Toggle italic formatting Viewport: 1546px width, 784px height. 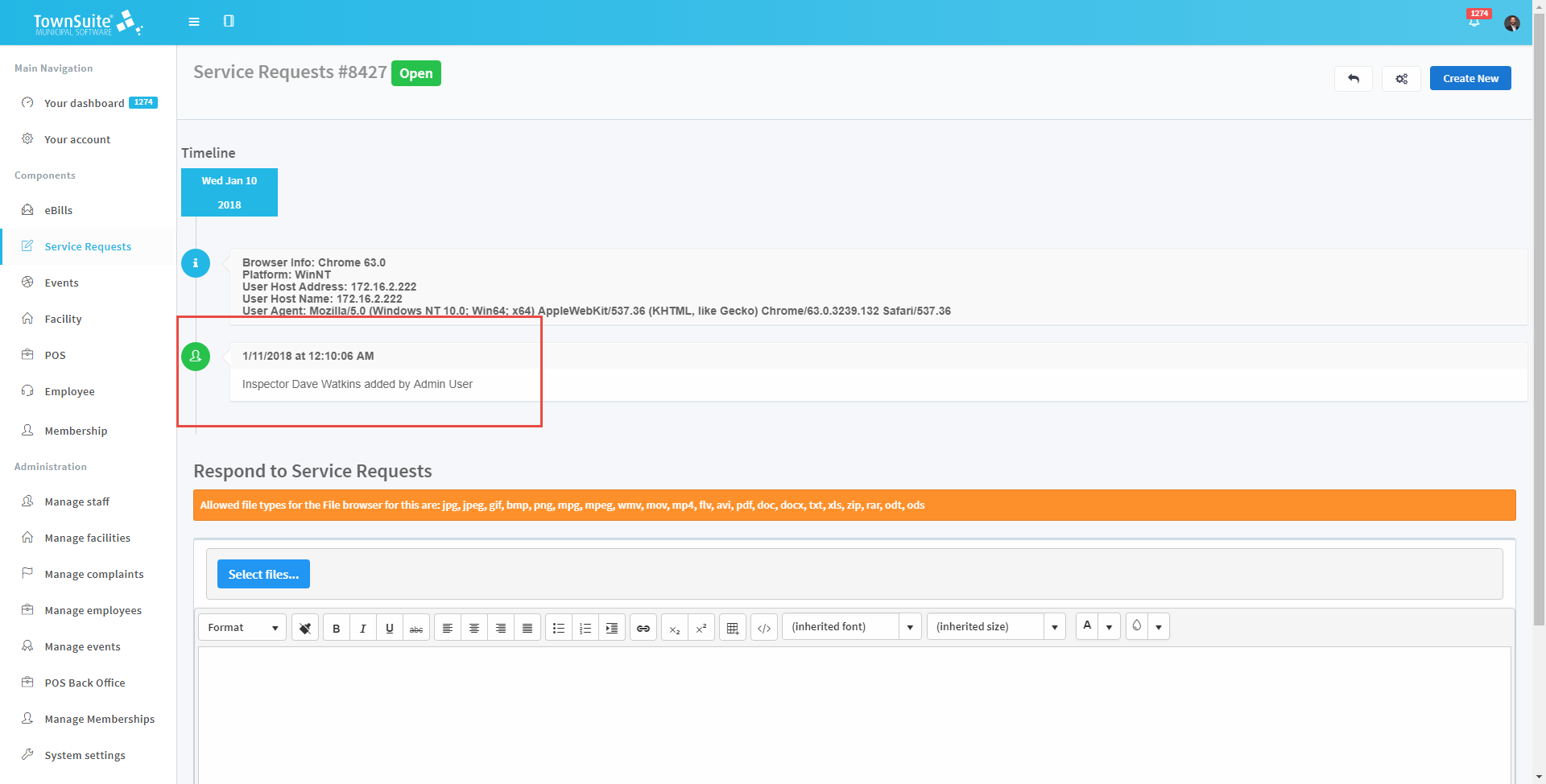363,628
